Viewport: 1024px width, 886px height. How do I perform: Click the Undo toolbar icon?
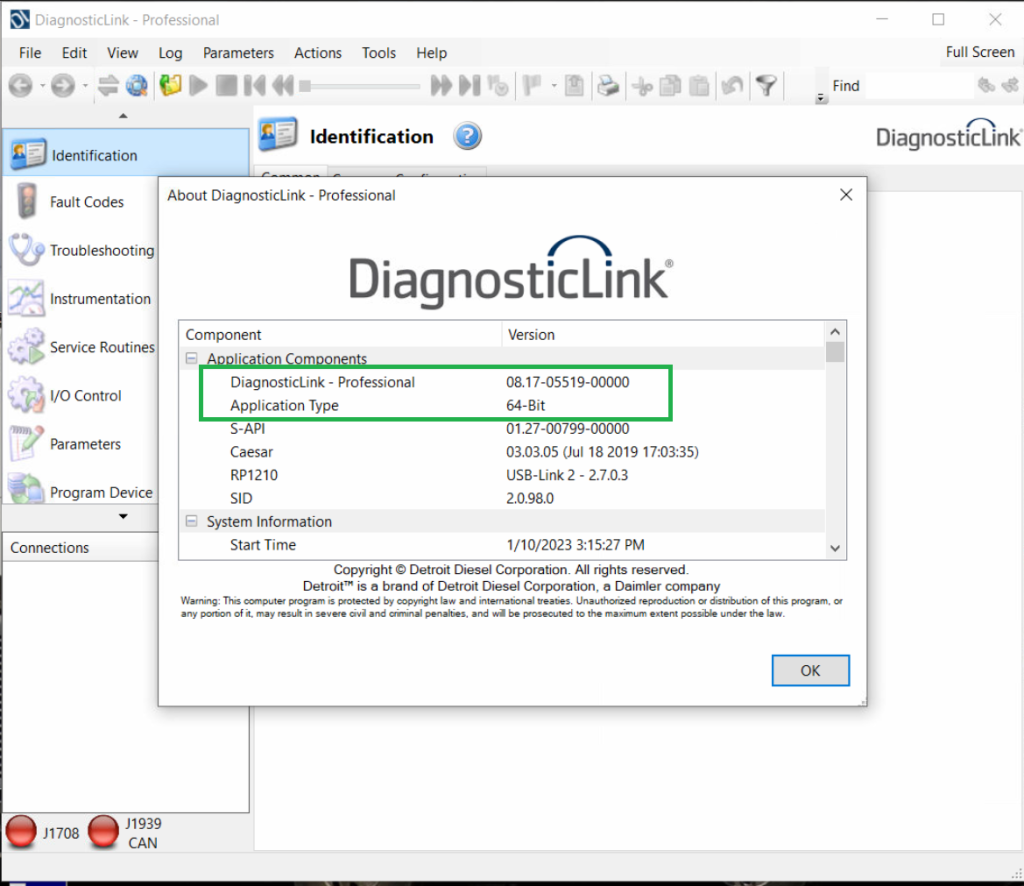(732, 86)
